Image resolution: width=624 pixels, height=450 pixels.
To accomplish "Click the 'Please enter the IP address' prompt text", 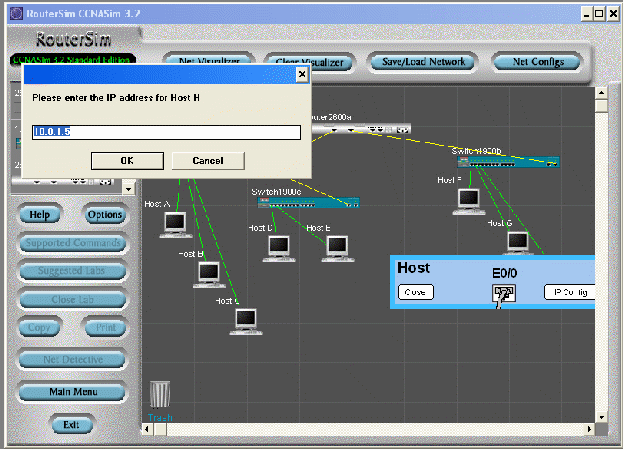I will (x=116, y=98).
